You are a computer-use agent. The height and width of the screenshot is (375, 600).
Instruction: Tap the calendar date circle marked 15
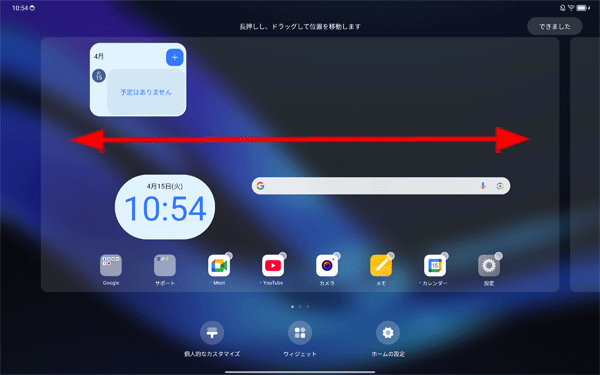click(99, 76)
